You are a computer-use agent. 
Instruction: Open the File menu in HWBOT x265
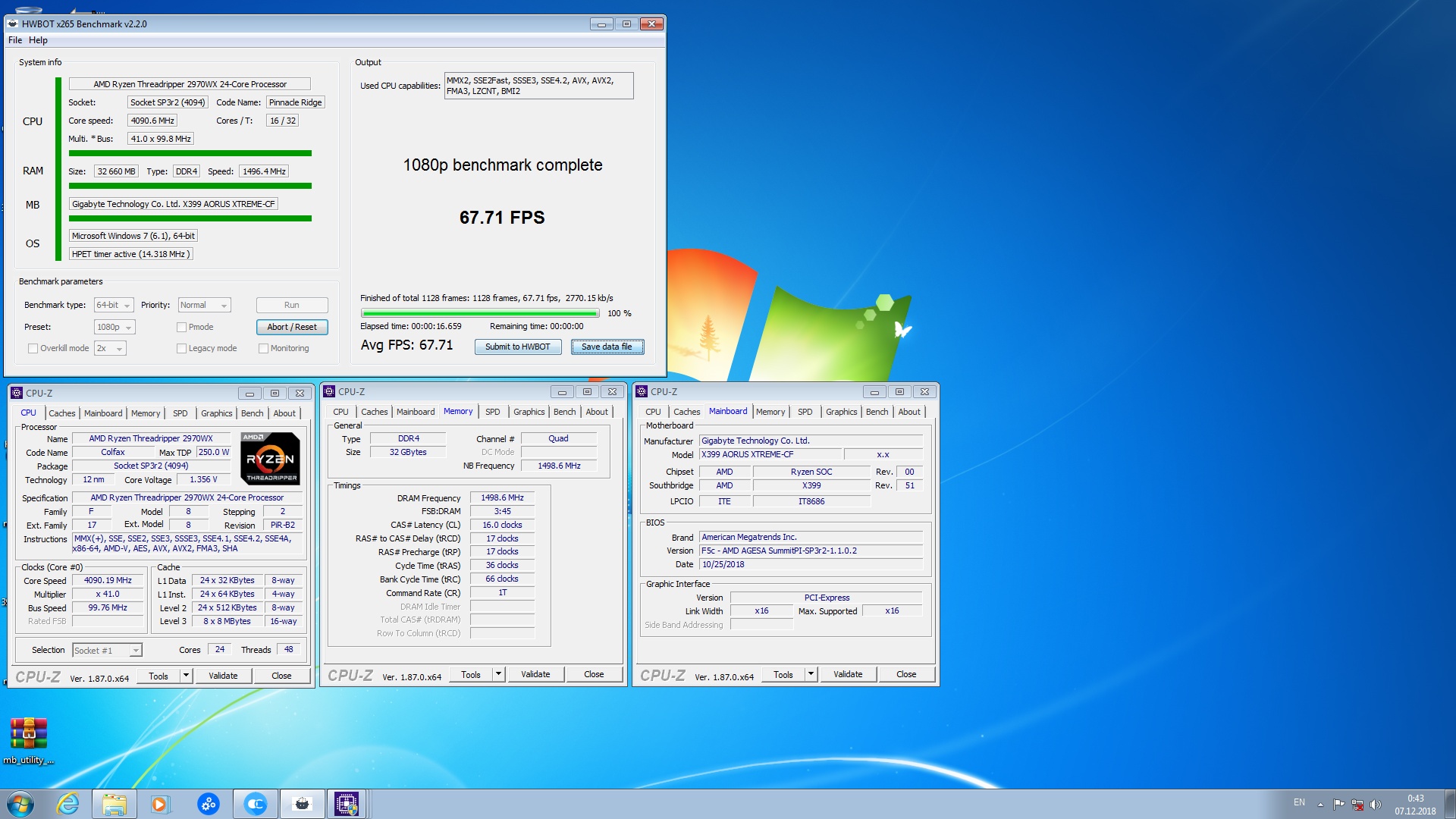(x=15, y=40)
